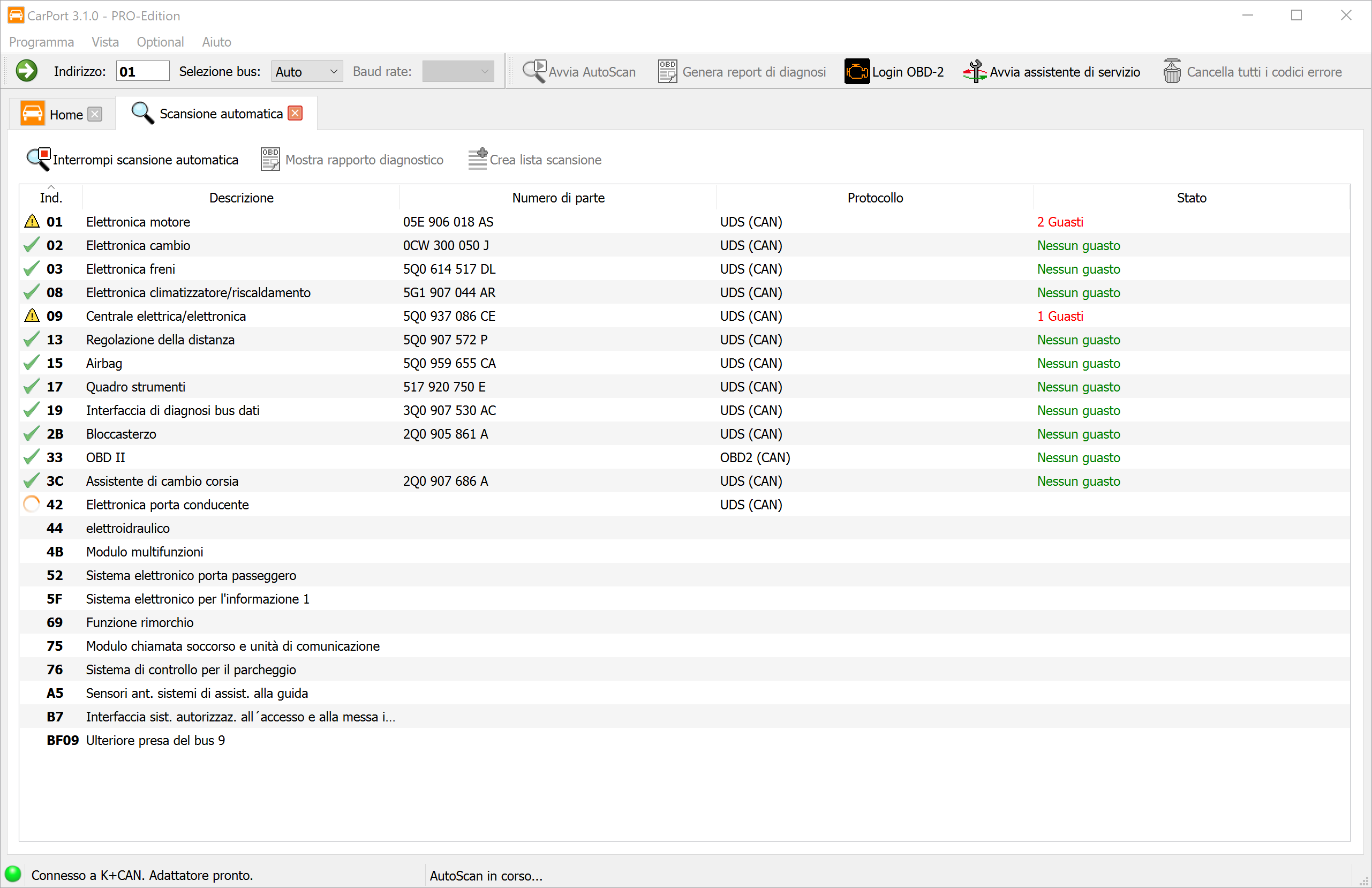Open the Programma menu

[41, 42]
